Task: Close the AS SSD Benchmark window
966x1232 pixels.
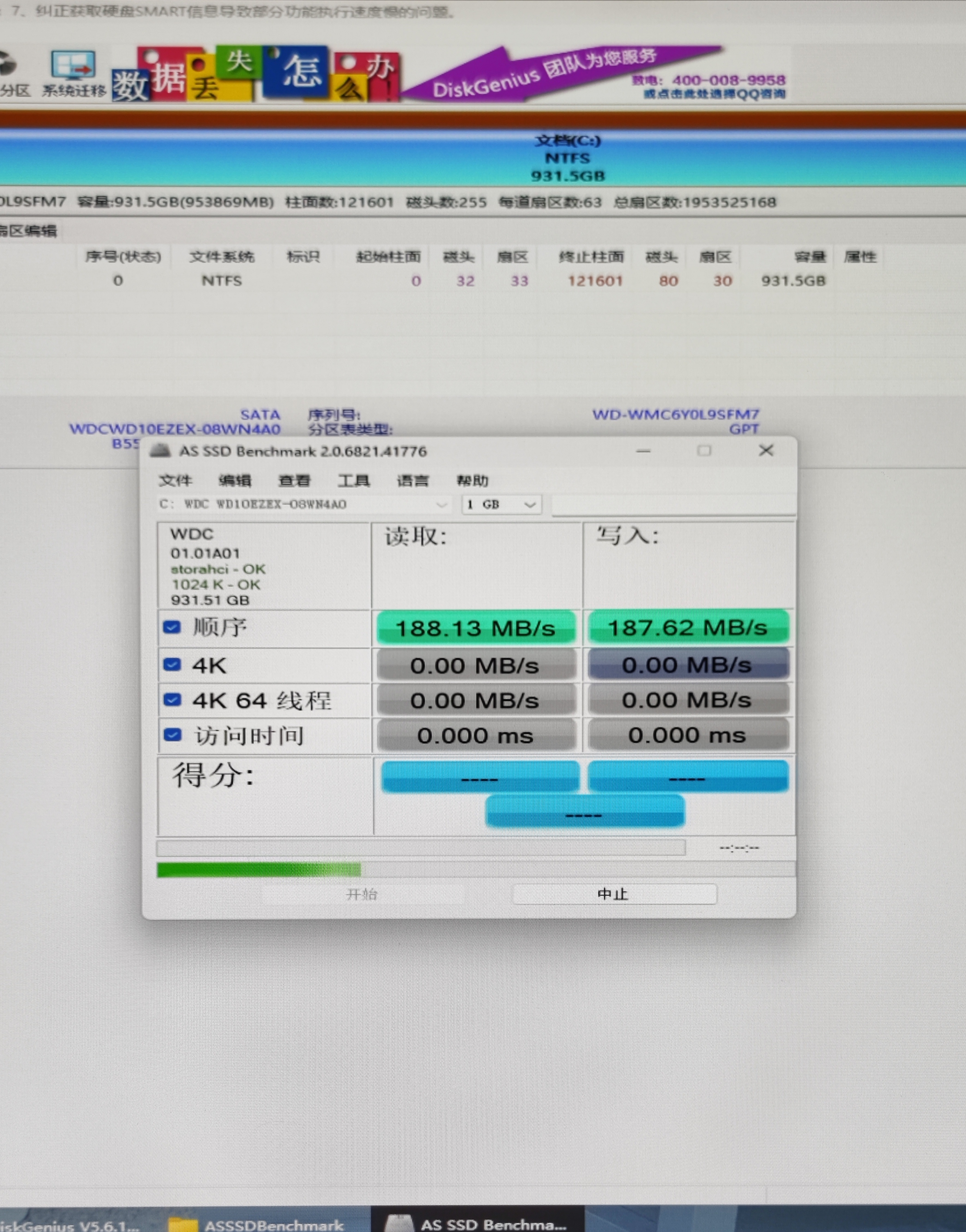Action: click(x=766, y=450)
